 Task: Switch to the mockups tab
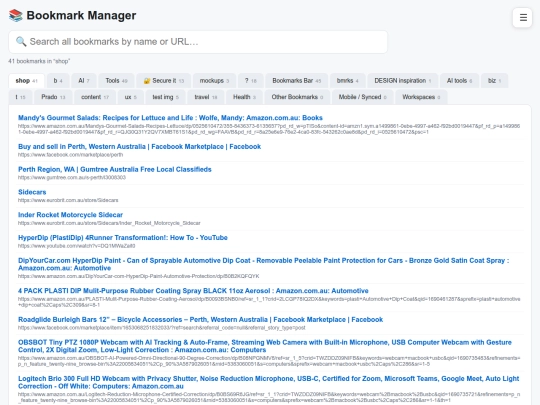pyautogui.click(x=214, y=81)
